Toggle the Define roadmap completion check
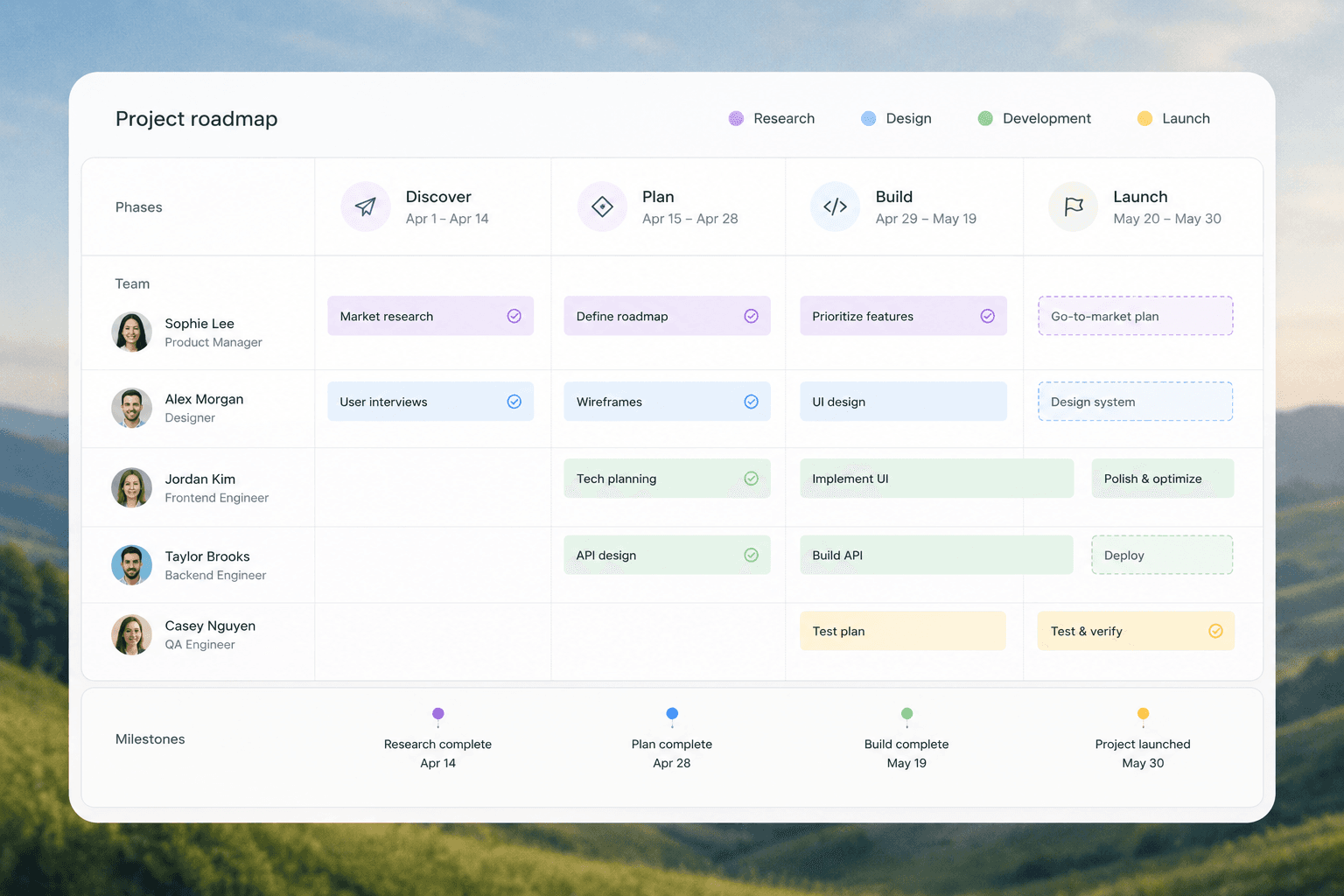Viewport: 1344px width, 896px height. tap(751, 316)
